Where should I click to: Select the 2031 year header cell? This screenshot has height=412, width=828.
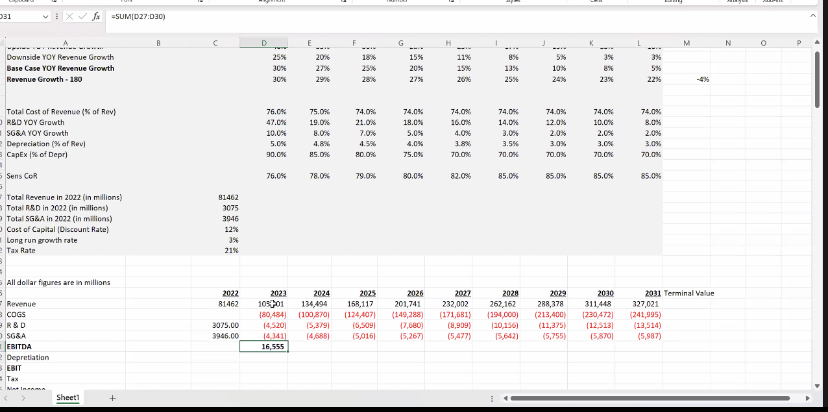point(638,293)
